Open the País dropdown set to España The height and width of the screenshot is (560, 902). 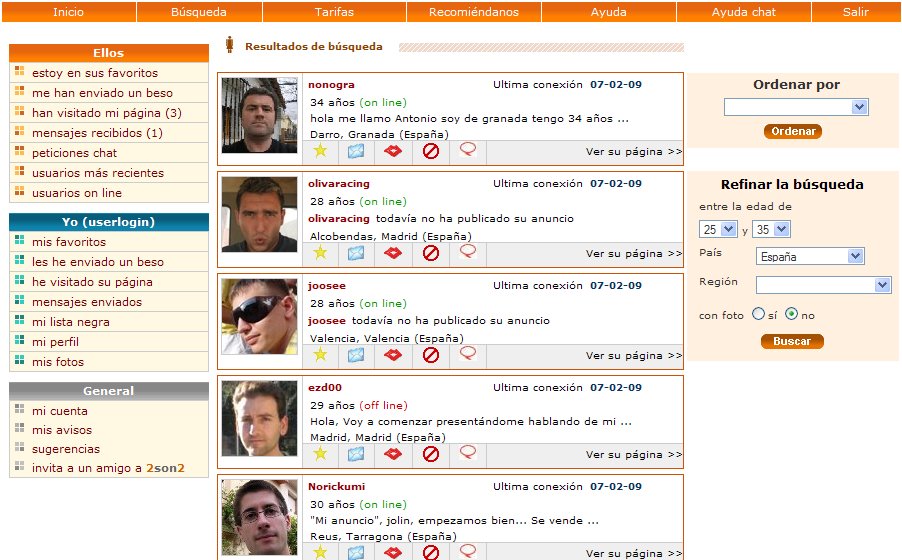(810, 256)
